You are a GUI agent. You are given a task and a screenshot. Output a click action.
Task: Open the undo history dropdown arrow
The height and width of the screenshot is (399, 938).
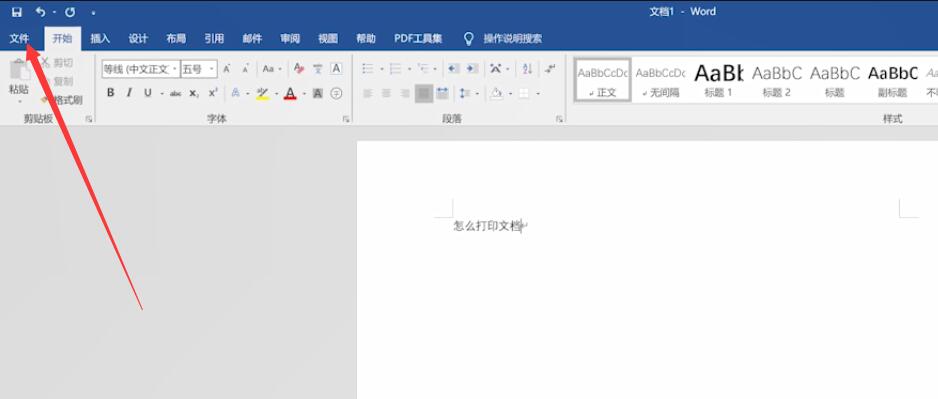pyautogui.click(x=54, y=12)
